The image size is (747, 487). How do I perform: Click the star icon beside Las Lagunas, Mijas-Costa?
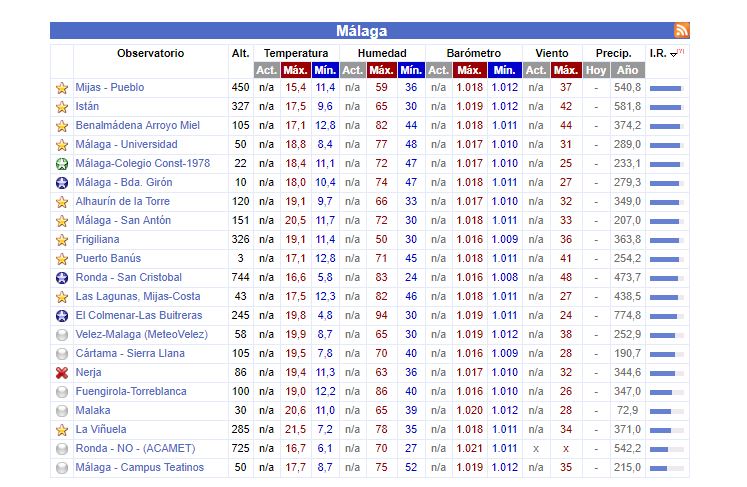(x=62, y=297)
